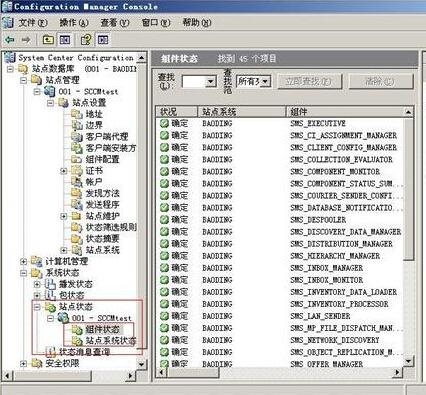The image size is (426, 395).
Task: Click the Help toolbar icon with question mark
Action: pos(86,40)
